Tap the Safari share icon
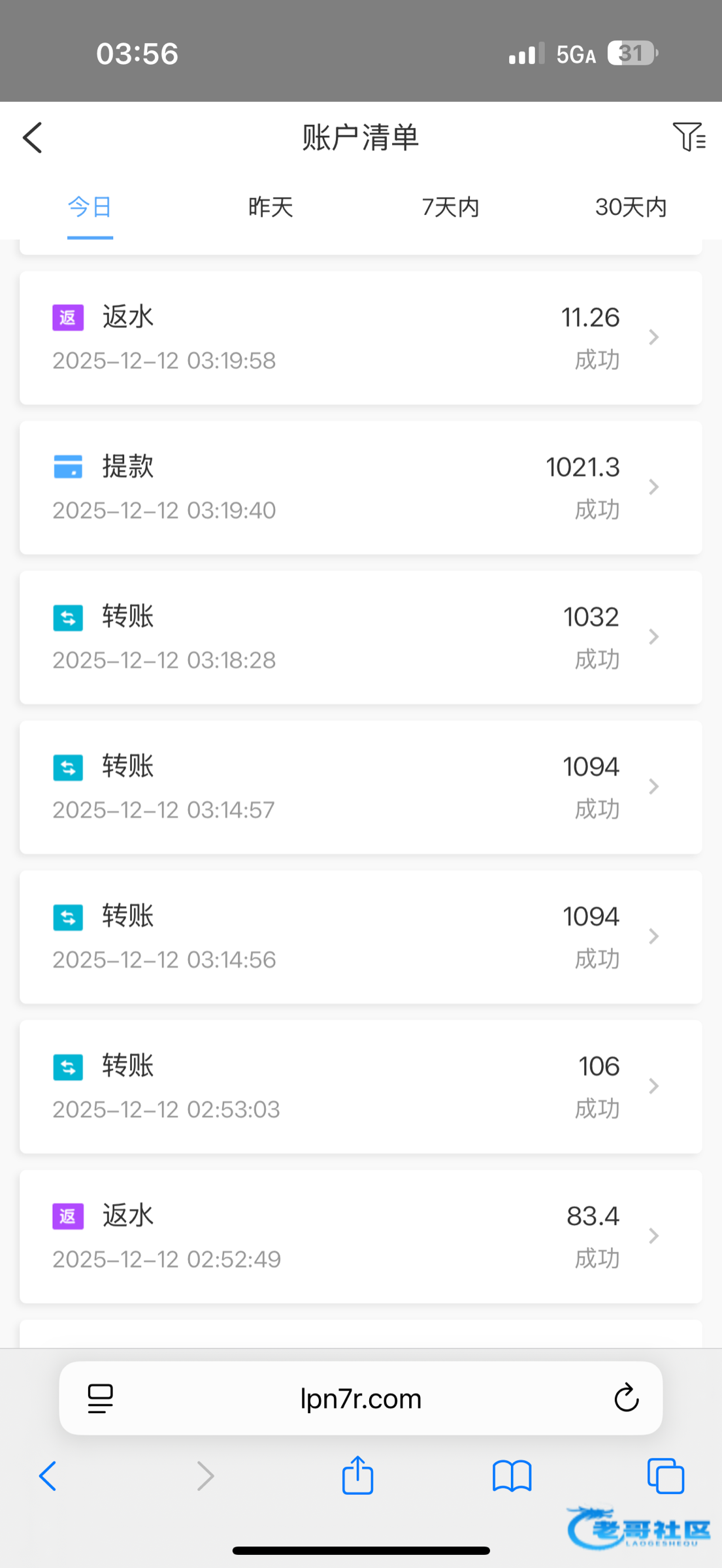Image resolution: width=722 pixels, height=1568 pixels. coord(357,1475)
